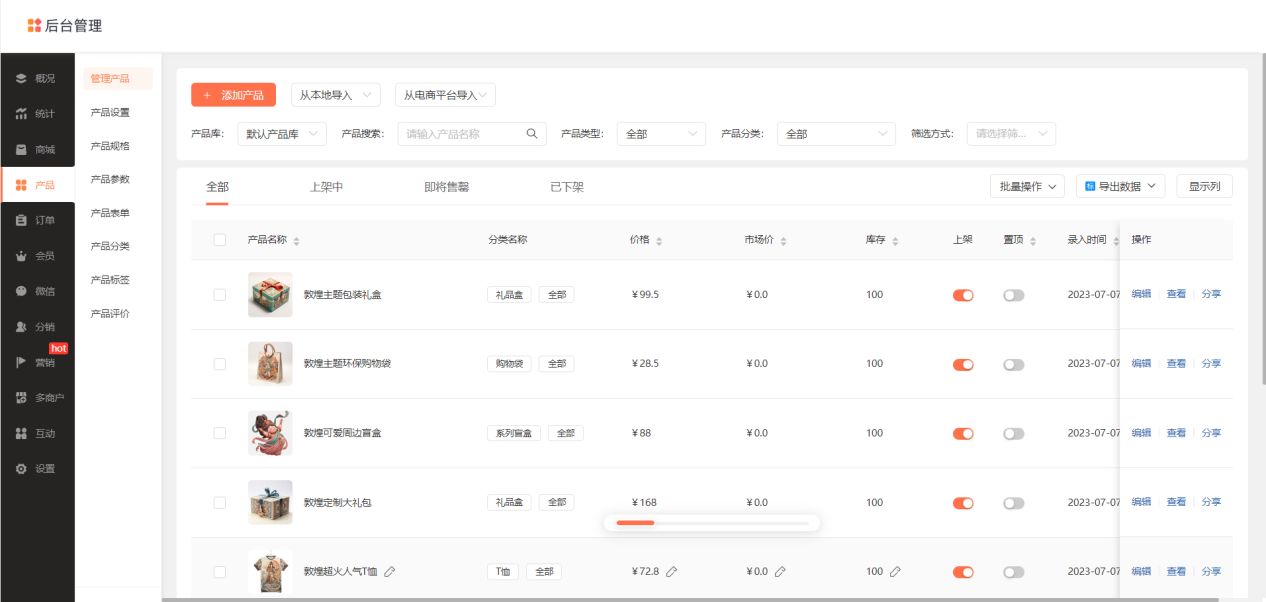Check the select-all checkbox in the table header
Image resolution: width=1266 pixels, height=602 pixels.
220,240
